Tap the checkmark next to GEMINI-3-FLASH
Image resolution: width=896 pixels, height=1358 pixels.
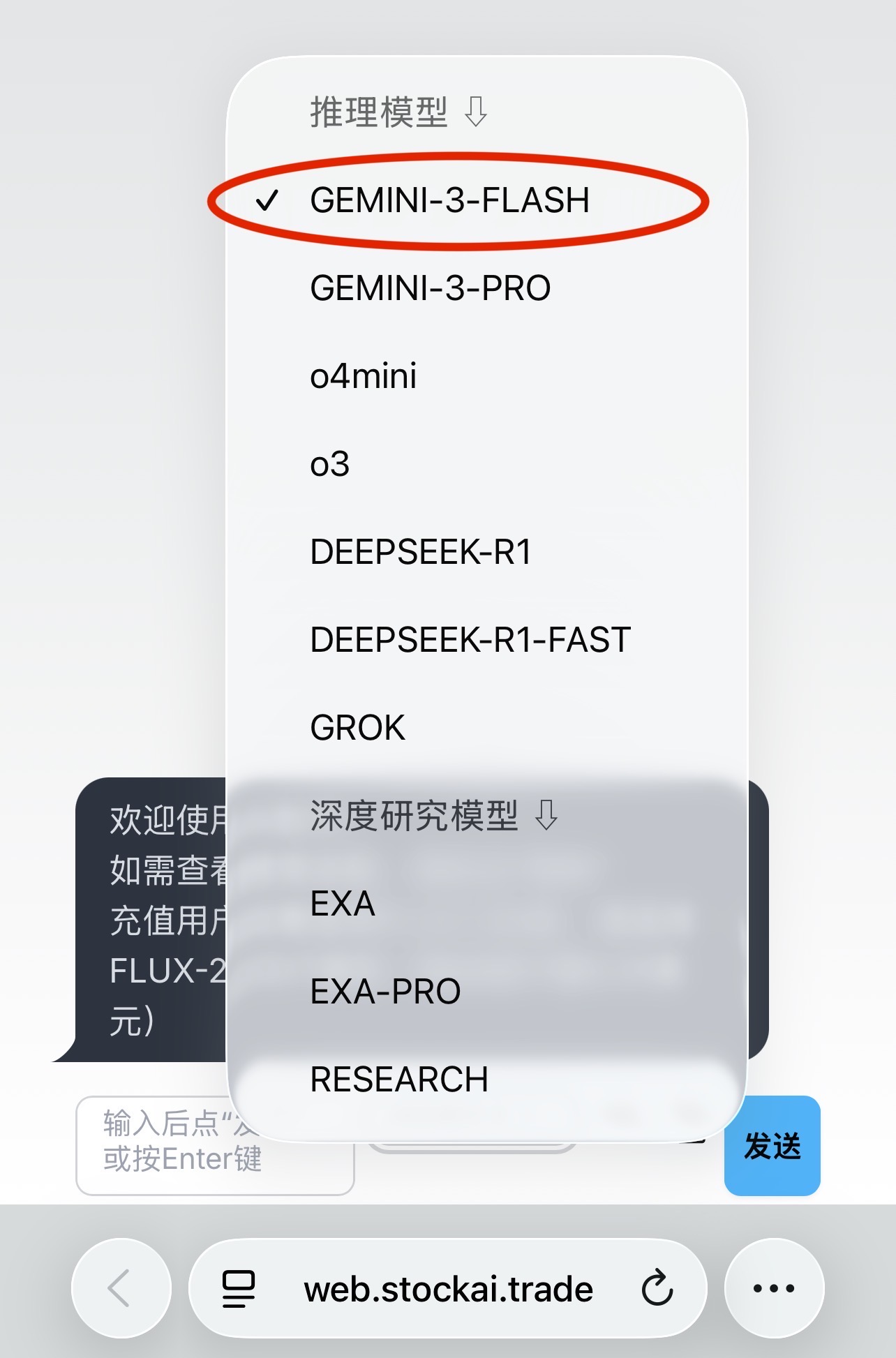pyautogui.click(x=267, y=201)
